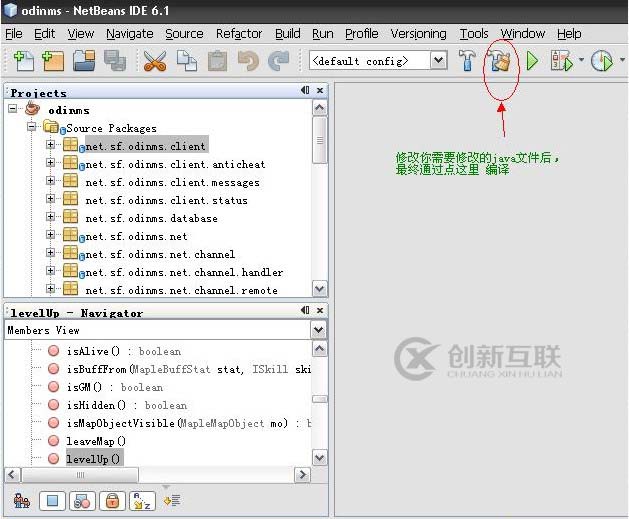This screenshot has width=629, height=519.
Task: Click the Paste clipboard icon
Action: pyautogui.click(x=217, y=61)
